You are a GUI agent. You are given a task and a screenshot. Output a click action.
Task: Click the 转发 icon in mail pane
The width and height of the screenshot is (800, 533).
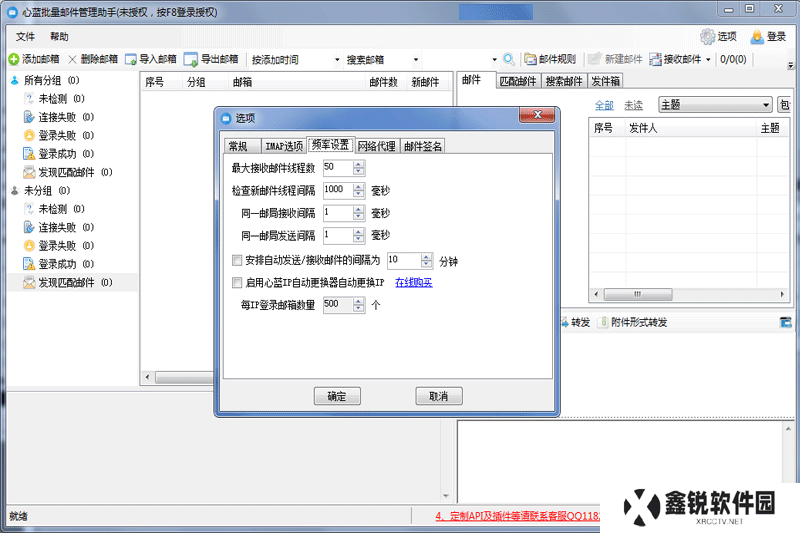click(565, 322)
